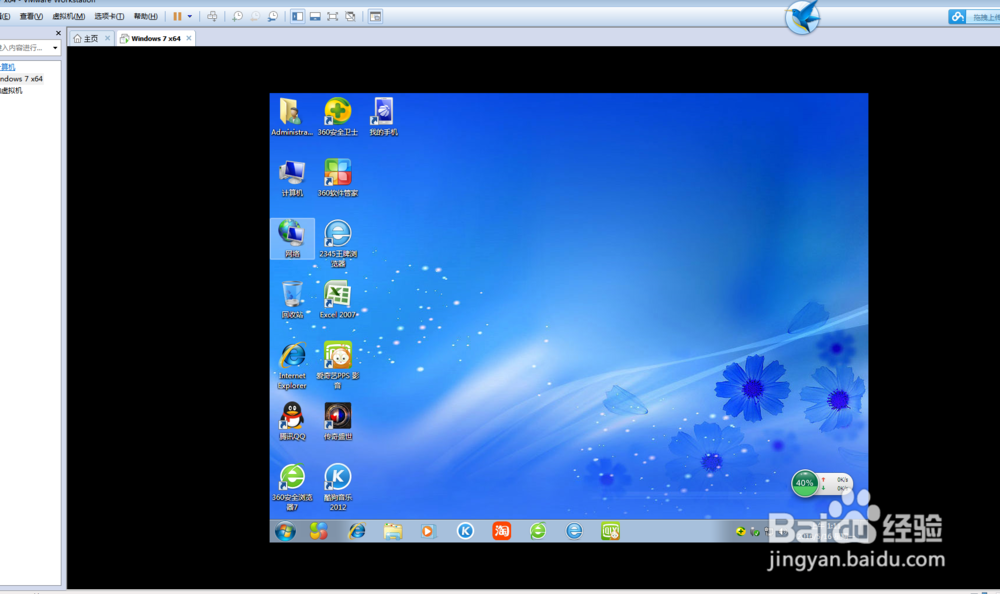Click the blue bird logo icon
This screenshot has width=1000, height=594.
pos(802,17)
